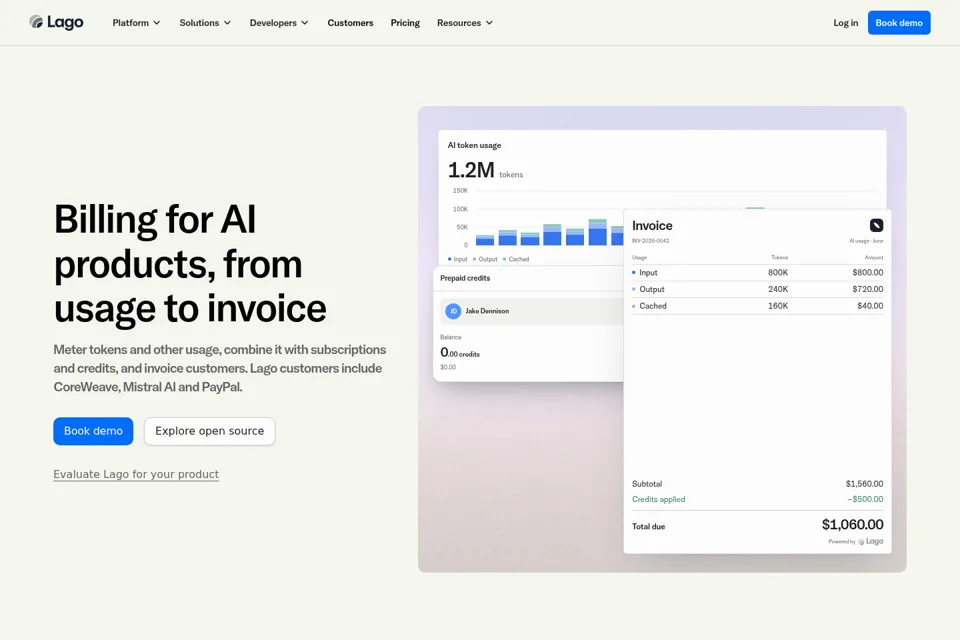The image size is (960, 640).
Task: Click the Lago logo in header
Action: tap(56, 23)
